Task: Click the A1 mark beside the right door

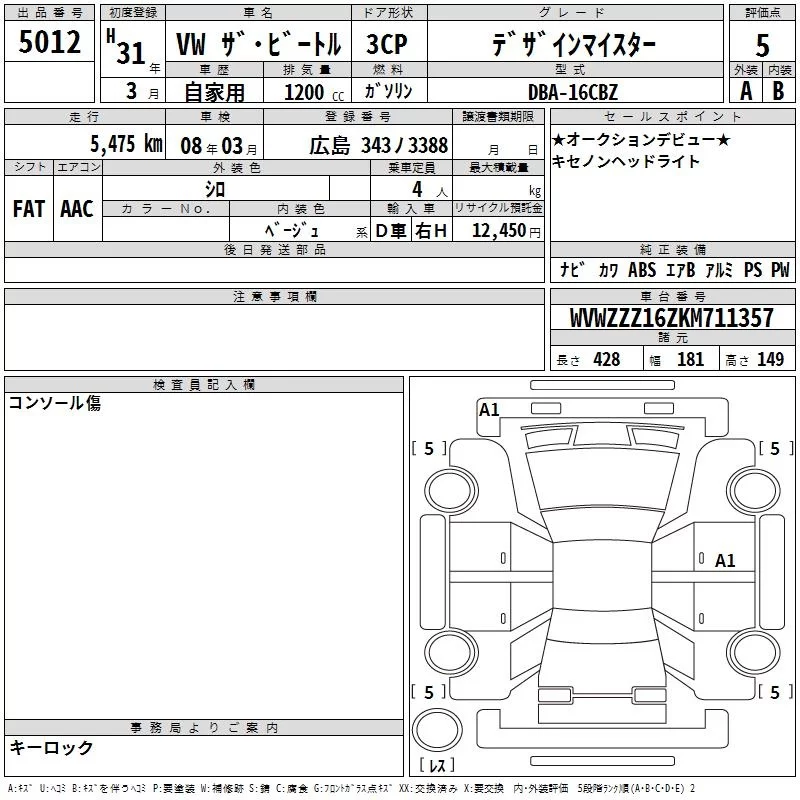Action: click(x=725, y=561)
